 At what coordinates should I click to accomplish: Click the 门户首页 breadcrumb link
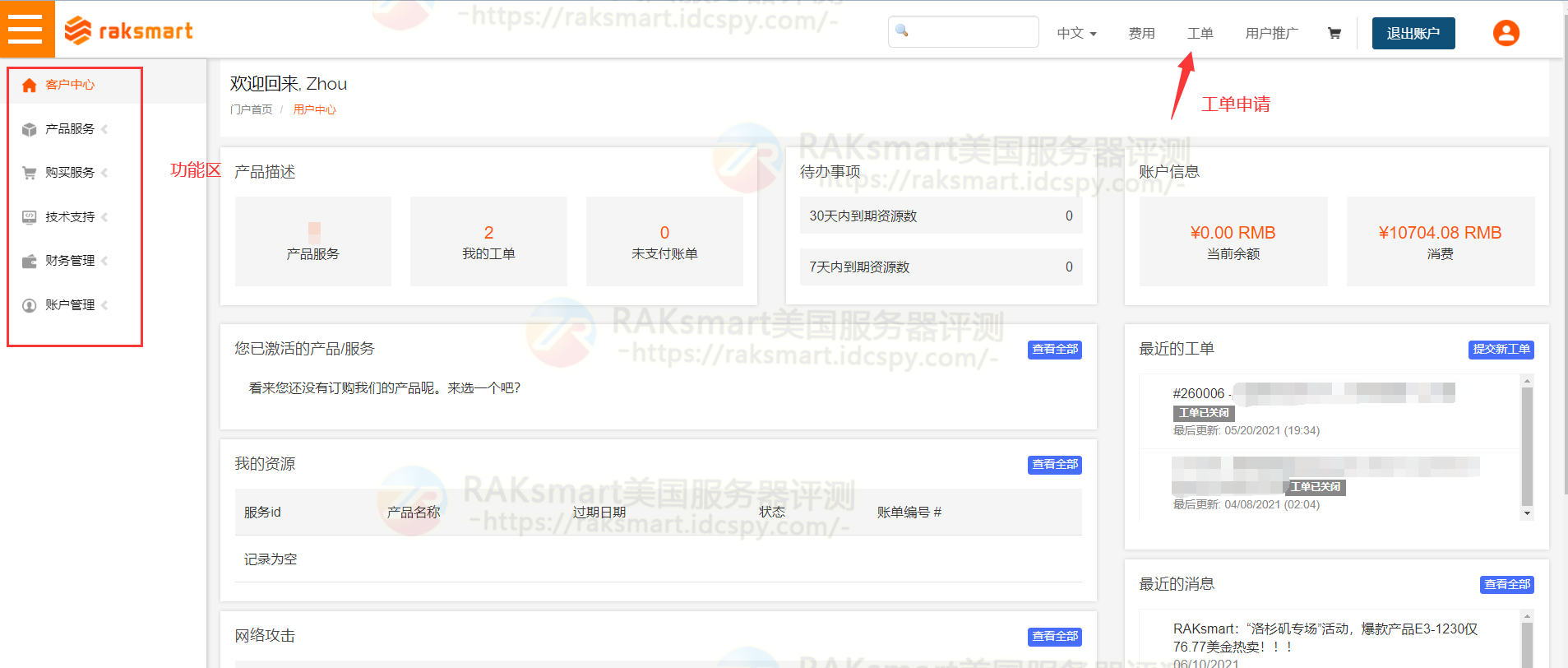tap(251, 109)
